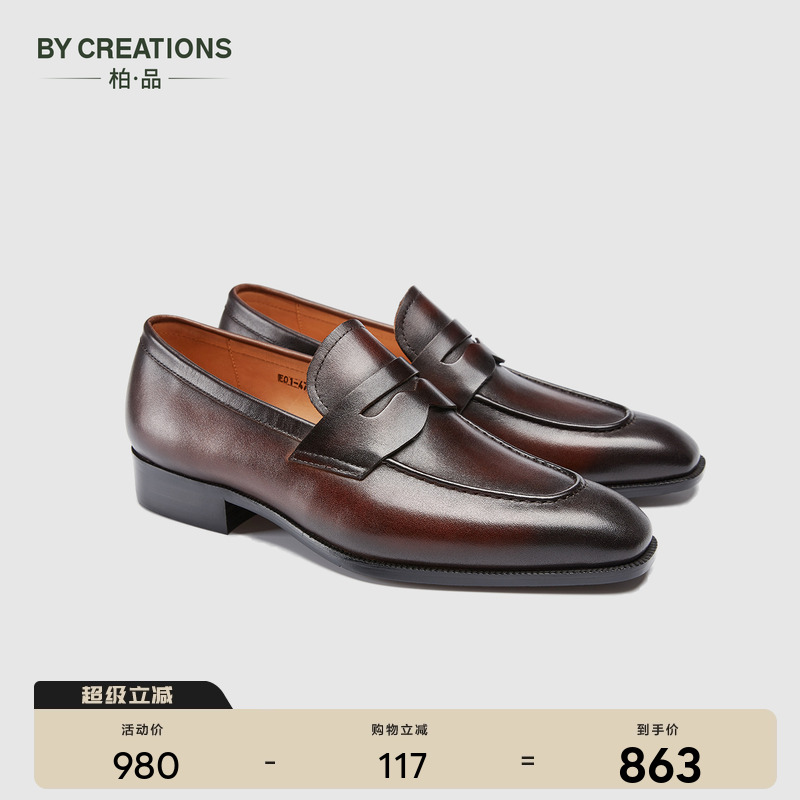Click the minus sign in price bar
Screen dimensions: 800x800
click(x=270, y=763)
